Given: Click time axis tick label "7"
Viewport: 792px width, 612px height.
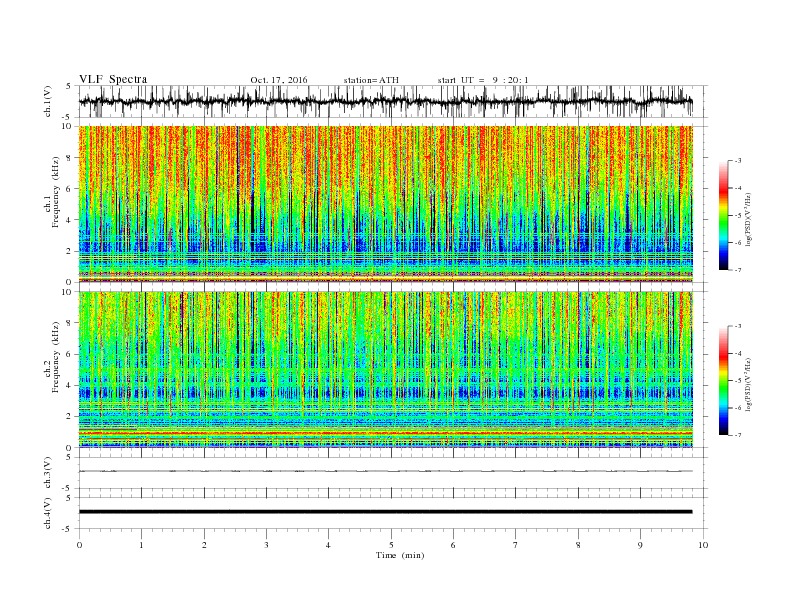Looking at the screenshot, I should [x=515, y=545].
